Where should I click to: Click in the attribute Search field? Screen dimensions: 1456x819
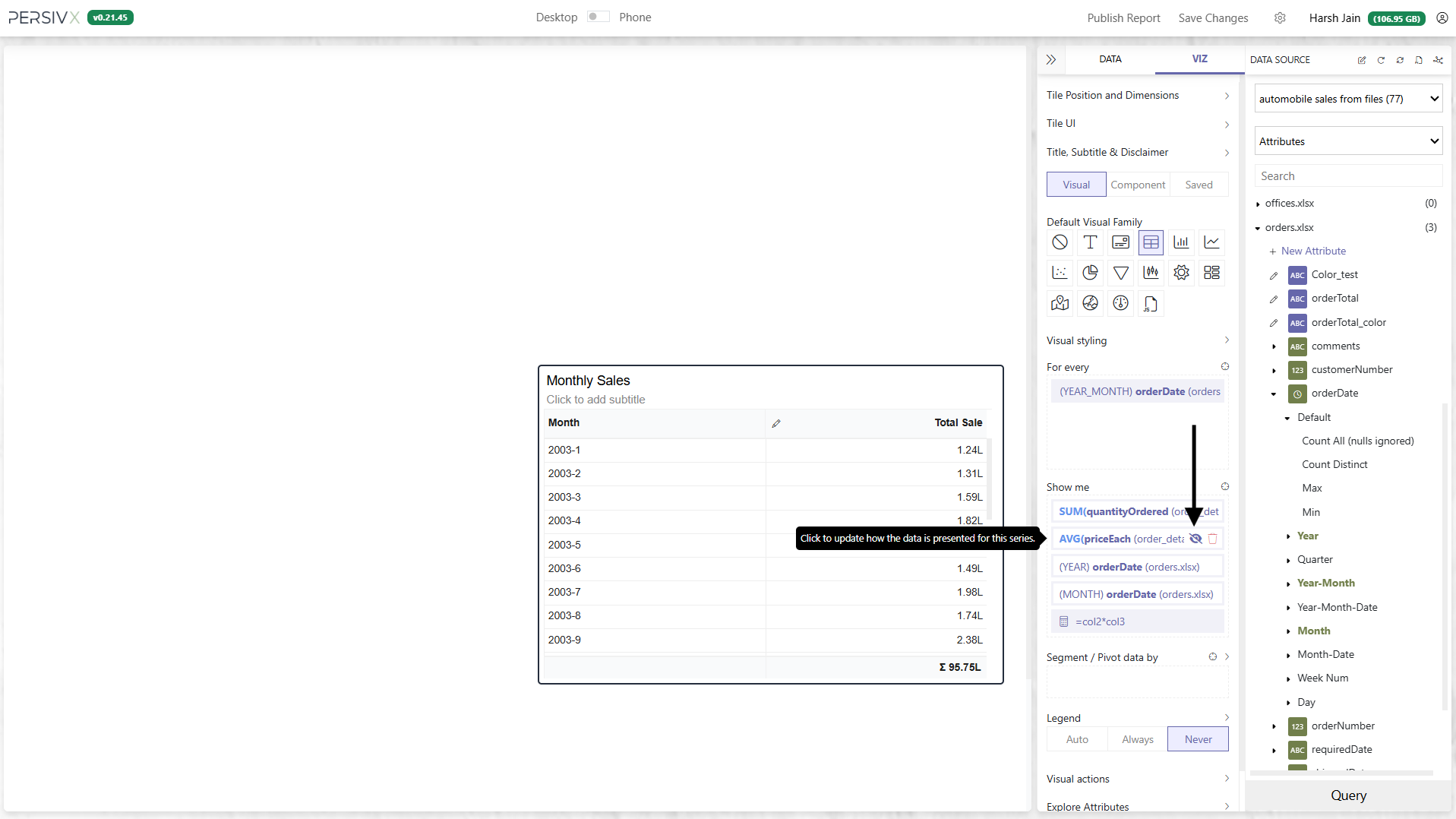coord(1348,175)
